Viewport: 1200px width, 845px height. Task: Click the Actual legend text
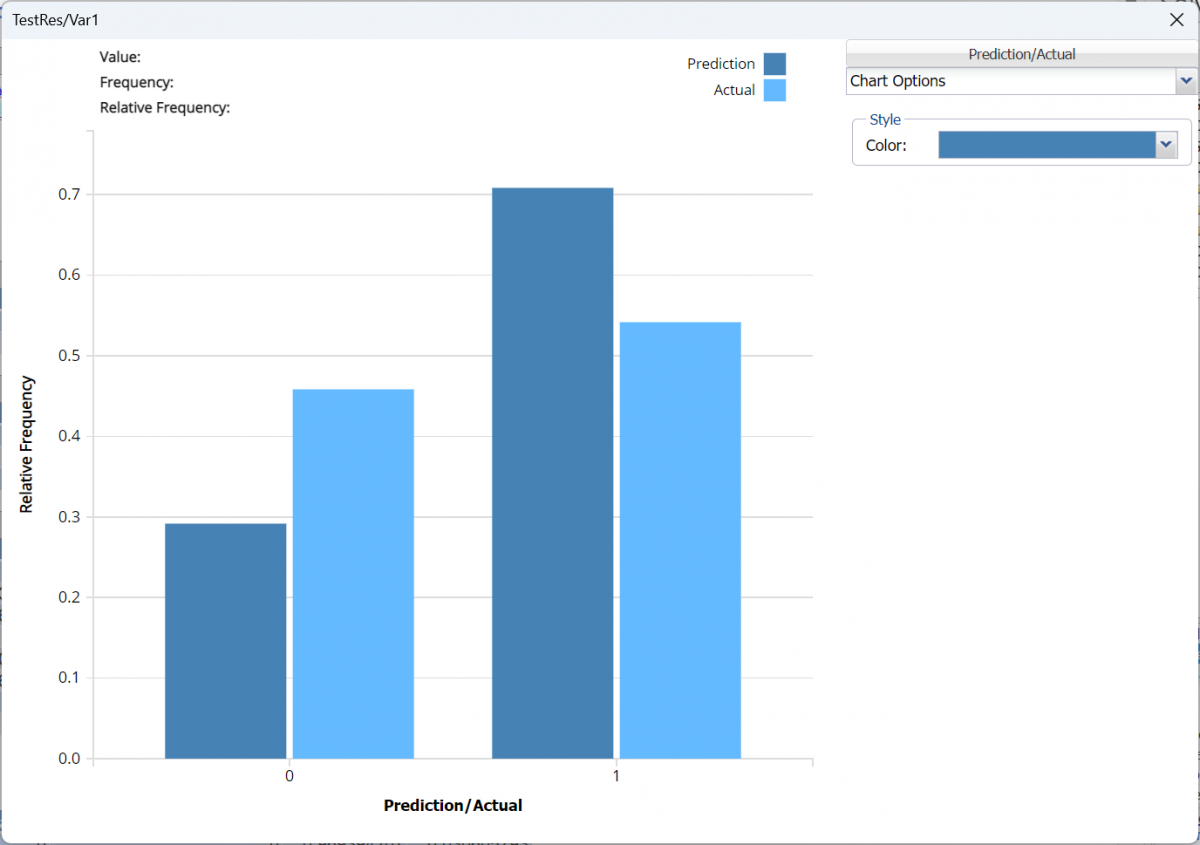pyautogui.click(x=734, y=90)
